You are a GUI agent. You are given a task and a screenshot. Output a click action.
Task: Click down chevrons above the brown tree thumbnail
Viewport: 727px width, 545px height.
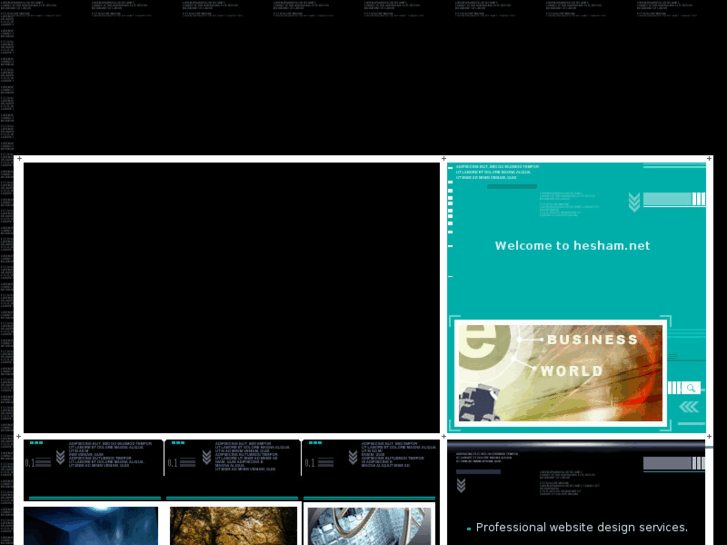coord(207,457)
